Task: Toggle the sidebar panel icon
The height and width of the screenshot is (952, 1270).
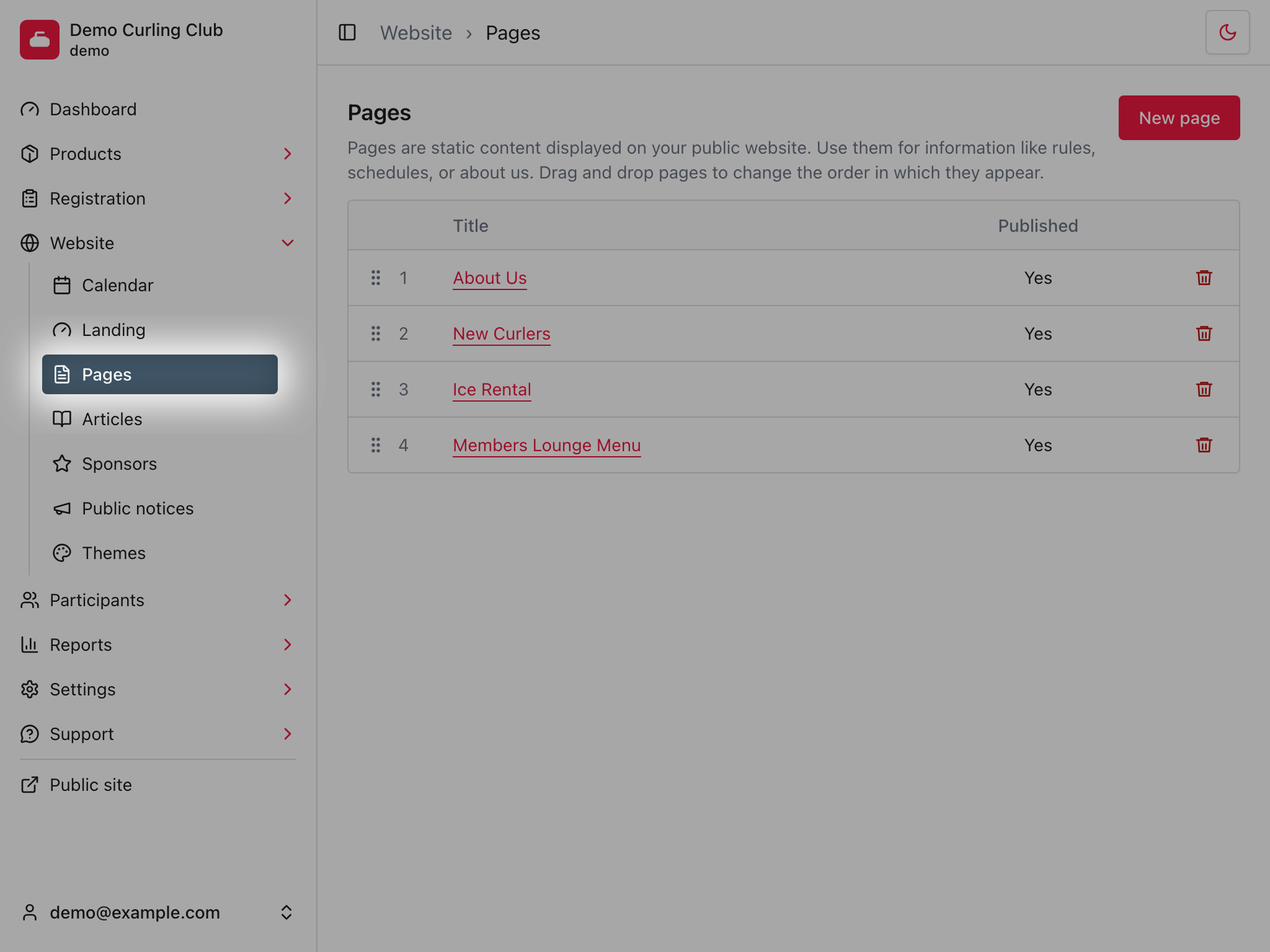Action: pos(347,32)
